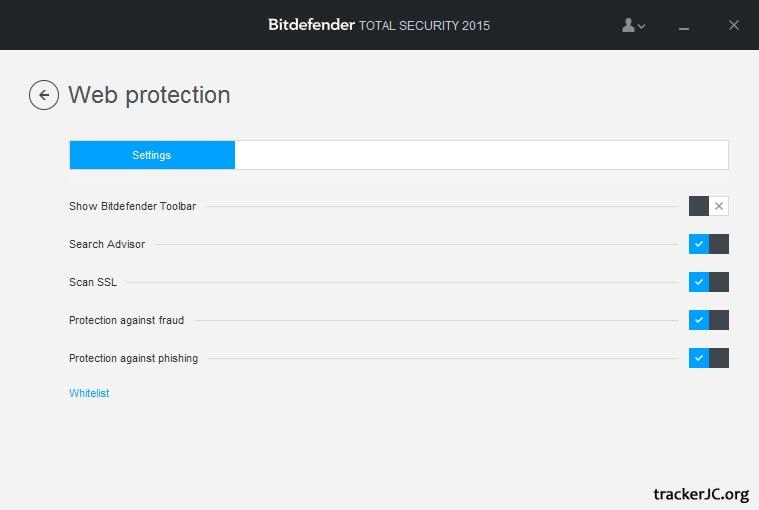Click the Show Bitdefender Toolbar label
The image size is (759, 510).
[x=132, y=206]
